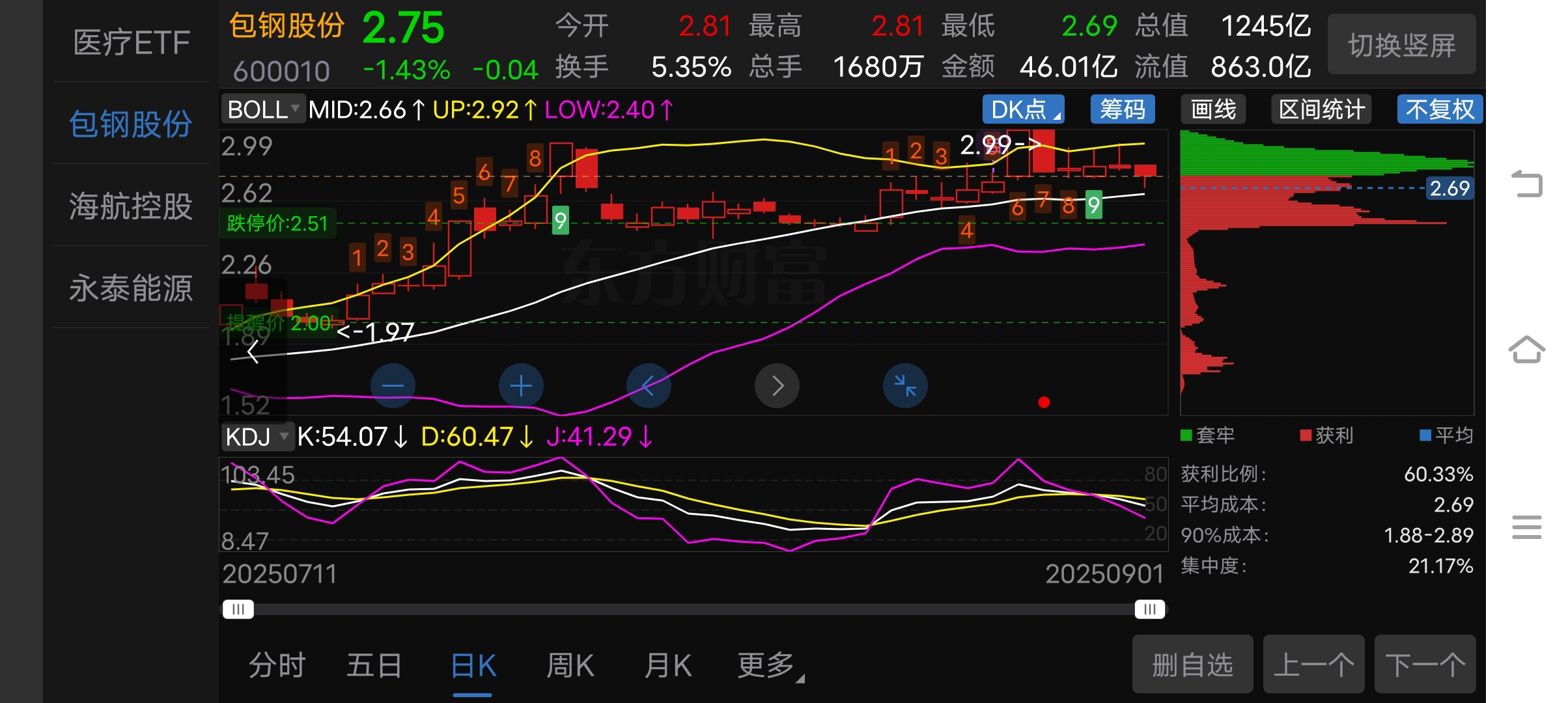The height and width of the screenshot is (703, 1568).
Task: Tap the blue 平均 legend square
Action: point(1425,435)
